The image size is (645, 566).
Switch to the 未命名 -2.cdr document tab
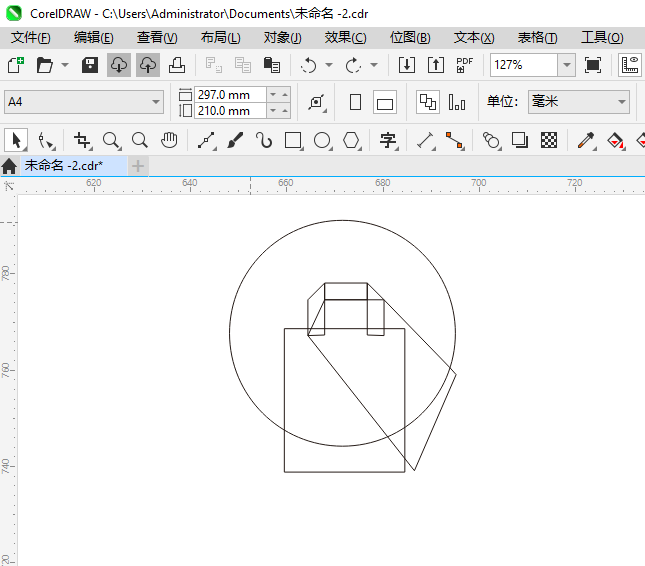[64, 165]
